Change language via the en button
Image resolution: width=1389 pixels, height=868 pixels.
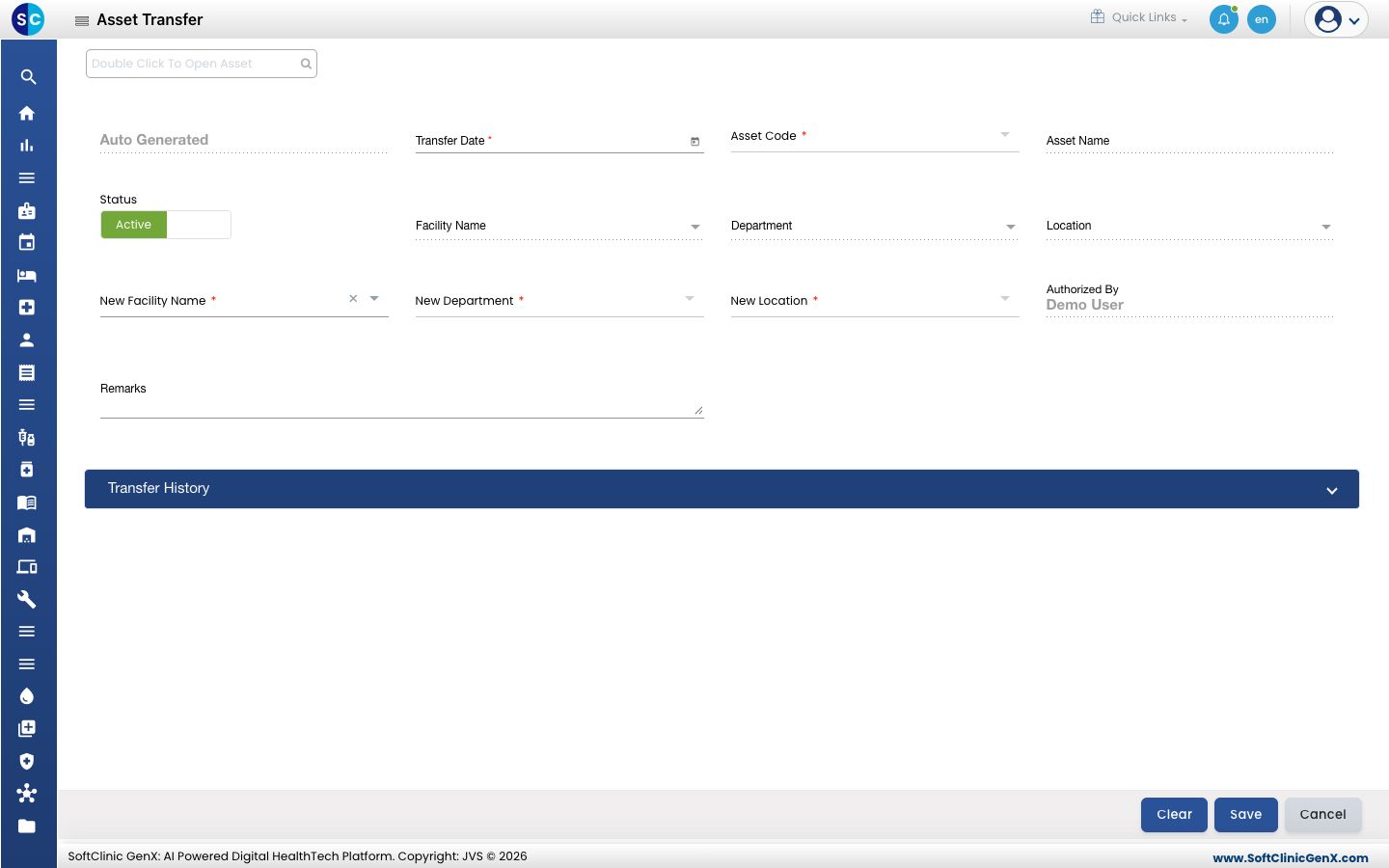(x=1262, y=19)
